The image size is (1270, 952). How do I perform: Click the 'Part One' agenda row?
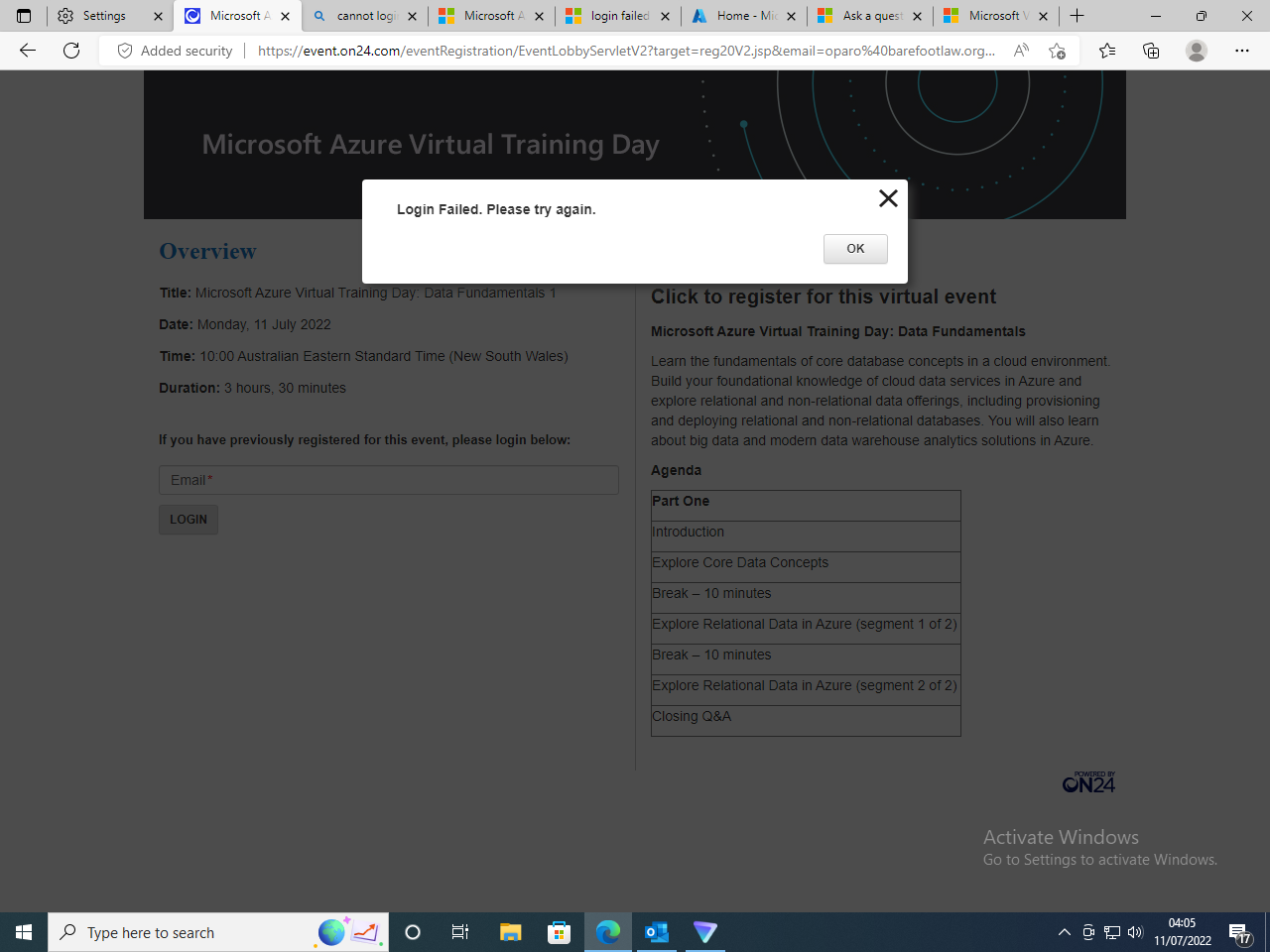(806, 506)
